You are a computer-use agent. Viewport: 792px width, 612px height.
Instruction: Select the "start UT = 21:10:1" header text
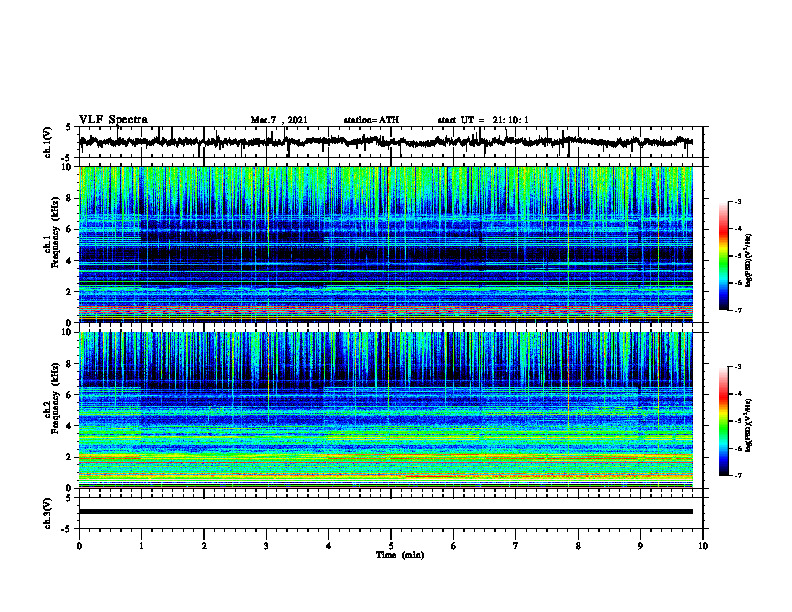pos(483,120)
